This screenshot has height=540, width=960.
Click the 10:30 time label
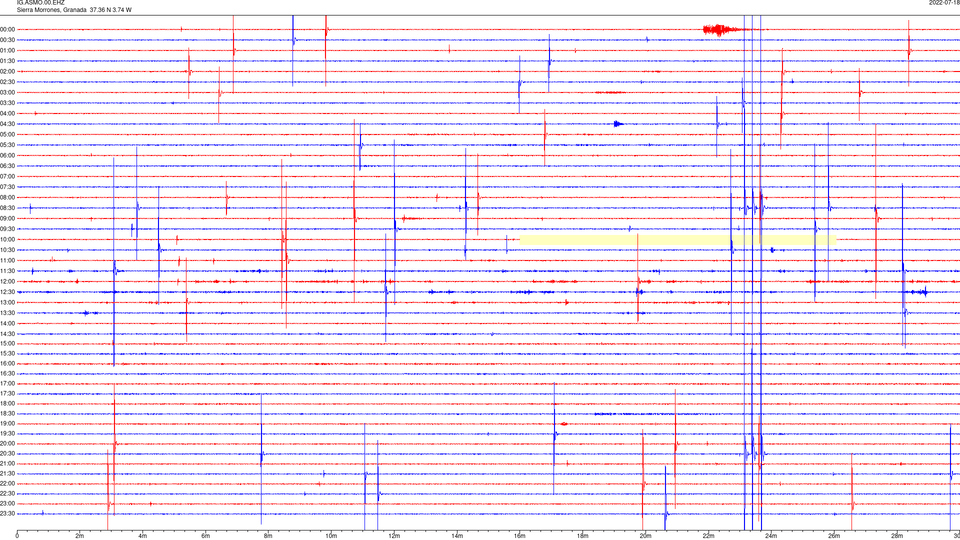click(8, 250)
